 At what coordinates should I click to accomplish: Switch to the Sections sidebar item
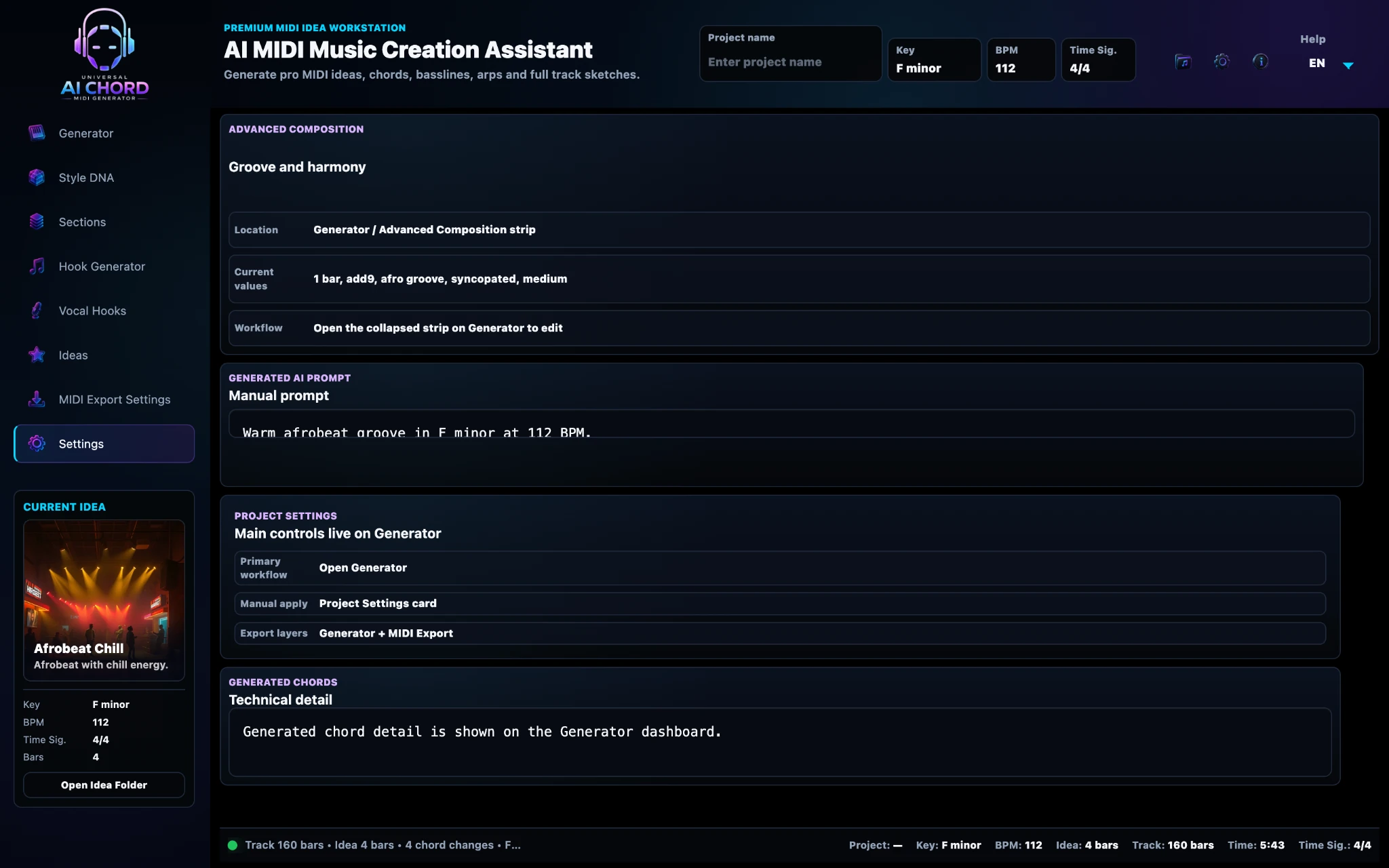pos(104,222)
